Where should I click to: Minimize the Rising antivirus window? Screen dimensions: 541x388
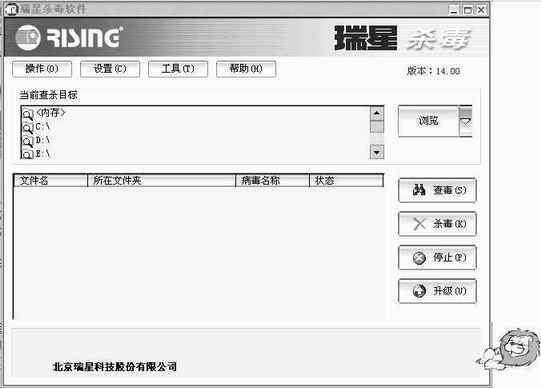tap(454, 10)
